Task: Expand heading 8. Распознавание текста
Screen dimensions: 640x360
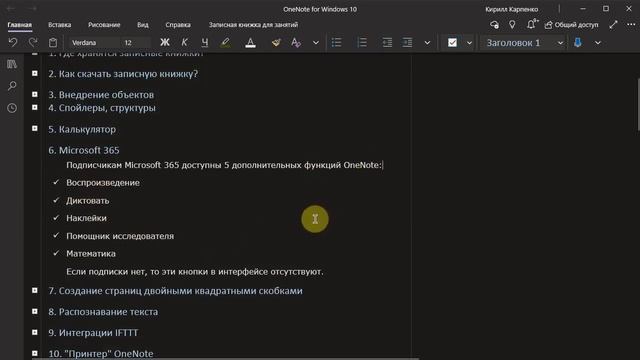Action: click(35, 311)
